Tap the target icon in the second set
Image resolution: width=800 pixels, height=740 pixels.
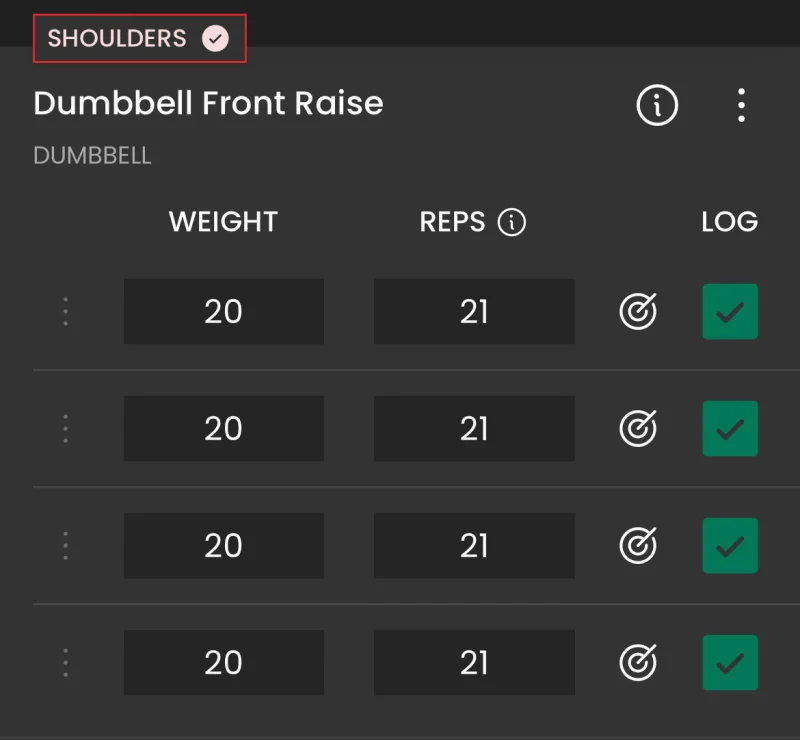pos(638,428)
